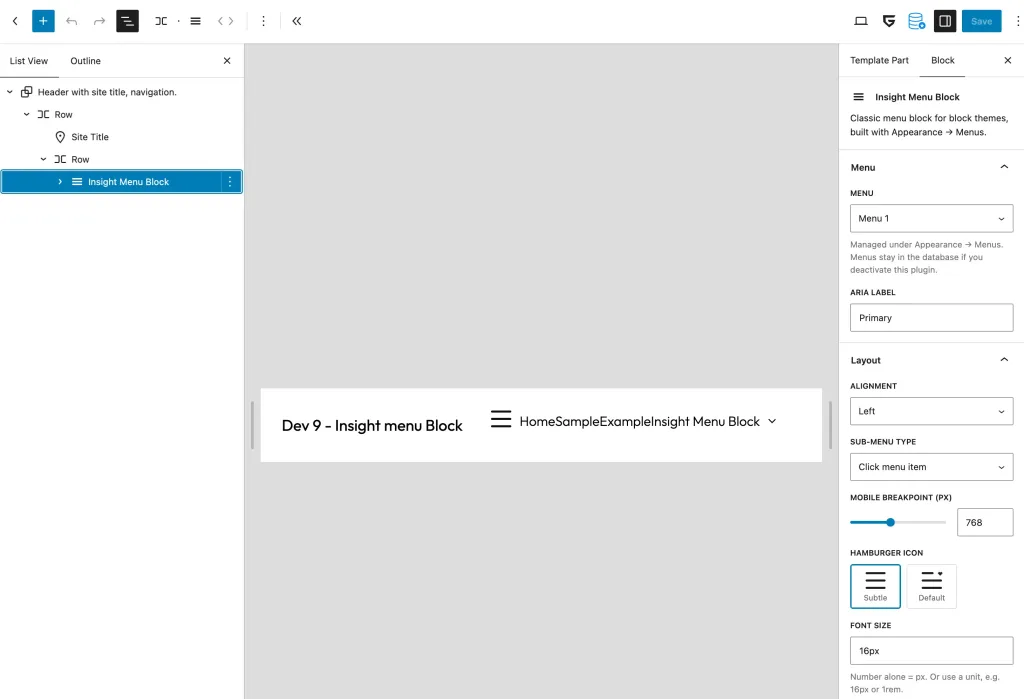The image size is (1024, 699).
Task: Undo the last change
Action: [71, 21]
